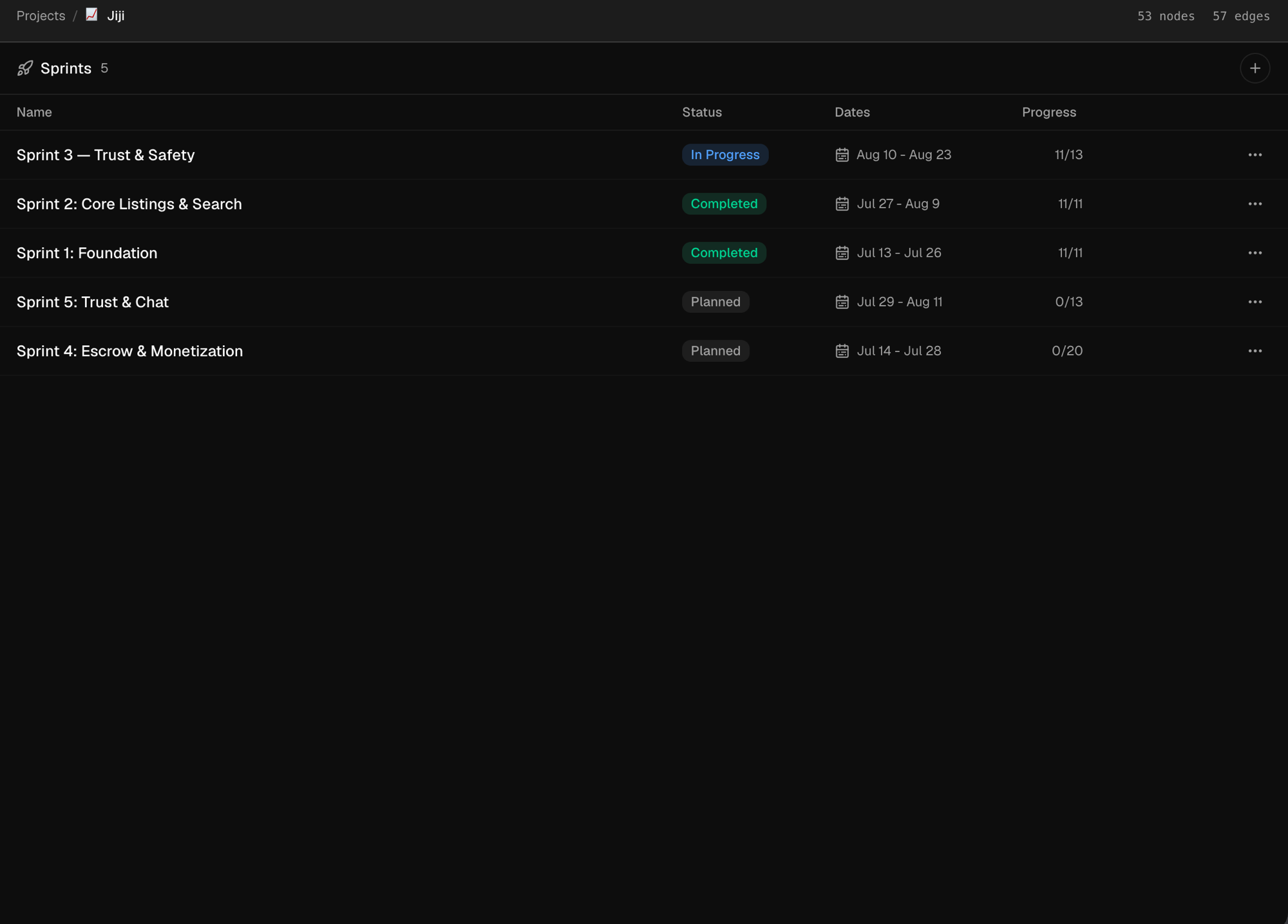Image resolution: width=1288 pixels, height=924 pixels.
Task: Open more options for Sprint 1 row
Action: tap(1255, 252)
